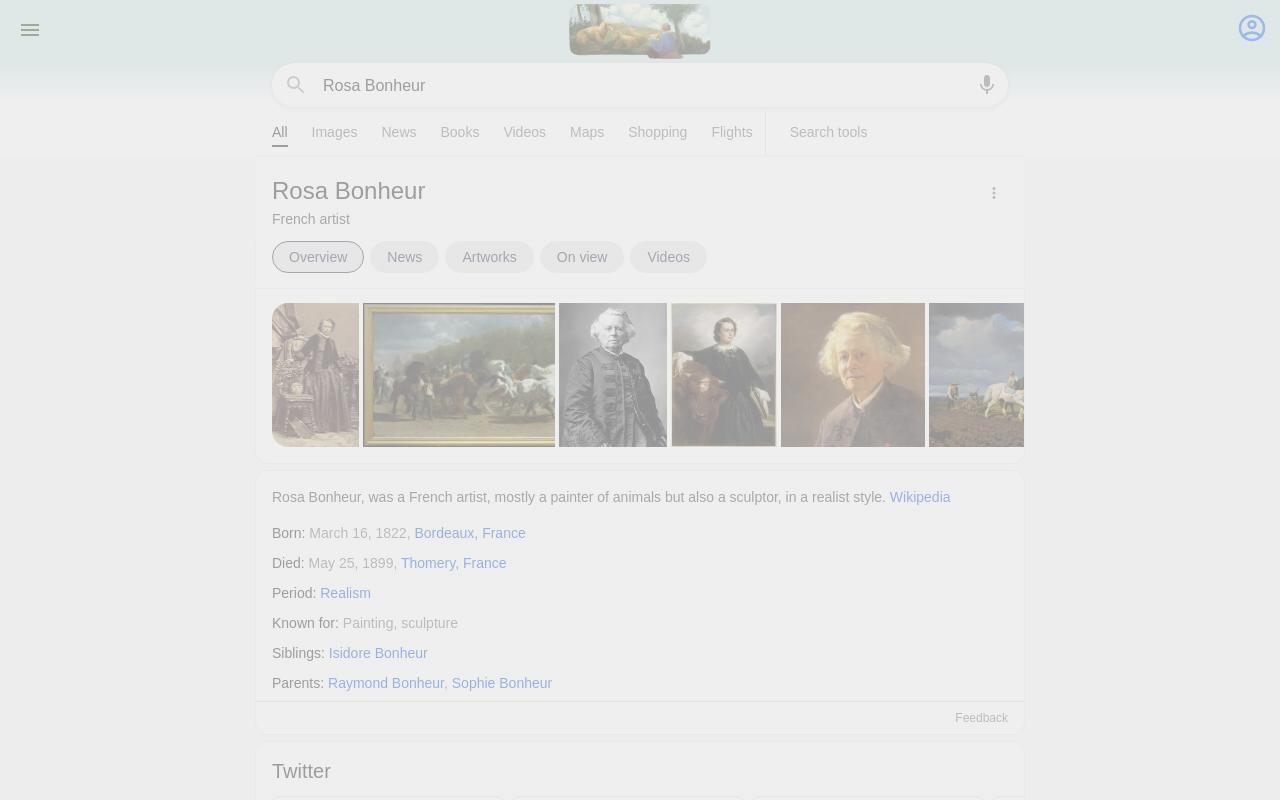Open seated woman beside chair photo thumbnail

click(315, 375)
